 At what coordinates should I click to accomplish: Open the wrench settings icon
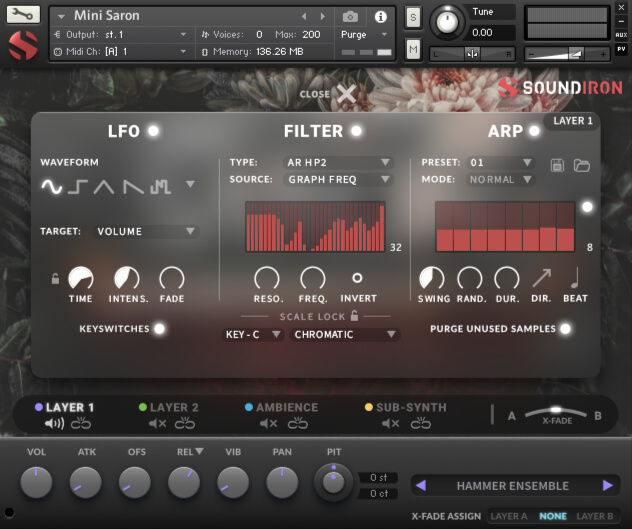(23, 15)
